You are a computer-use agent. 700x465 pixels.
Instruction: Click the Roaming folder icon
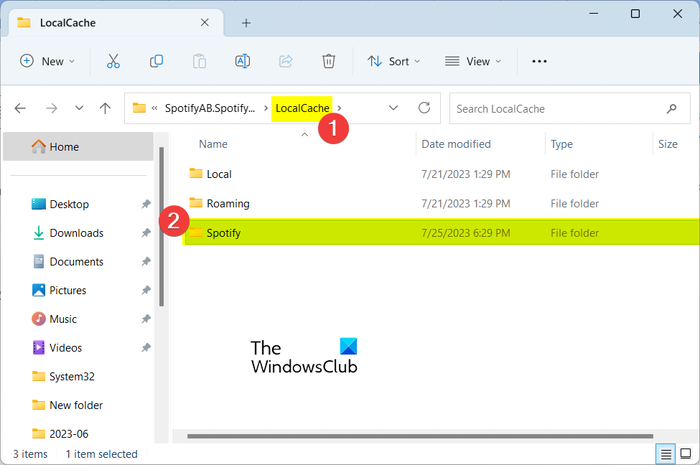point(196,203)
